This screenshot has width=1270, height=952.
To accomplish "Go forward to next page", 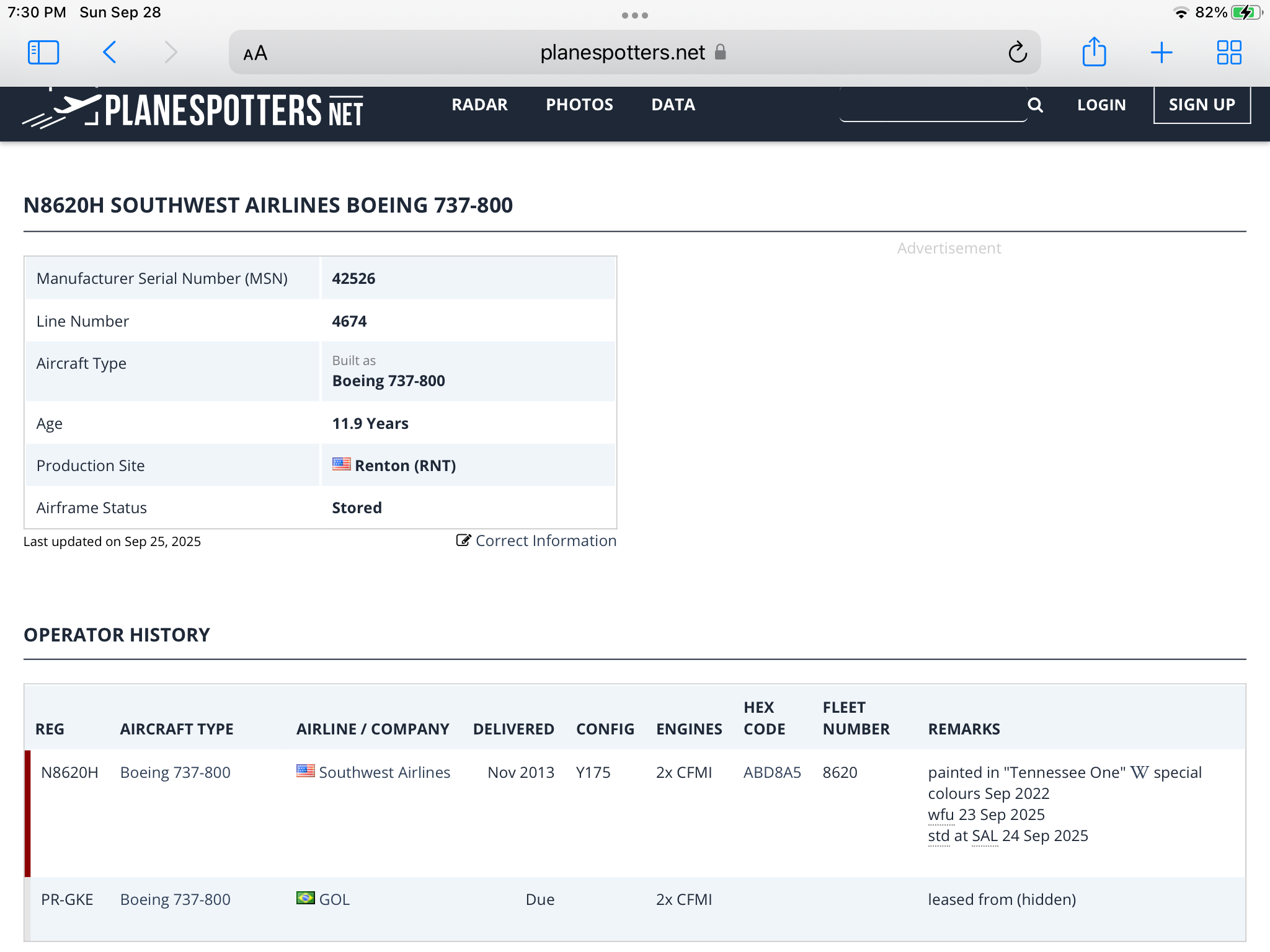I will click(171, 53).
